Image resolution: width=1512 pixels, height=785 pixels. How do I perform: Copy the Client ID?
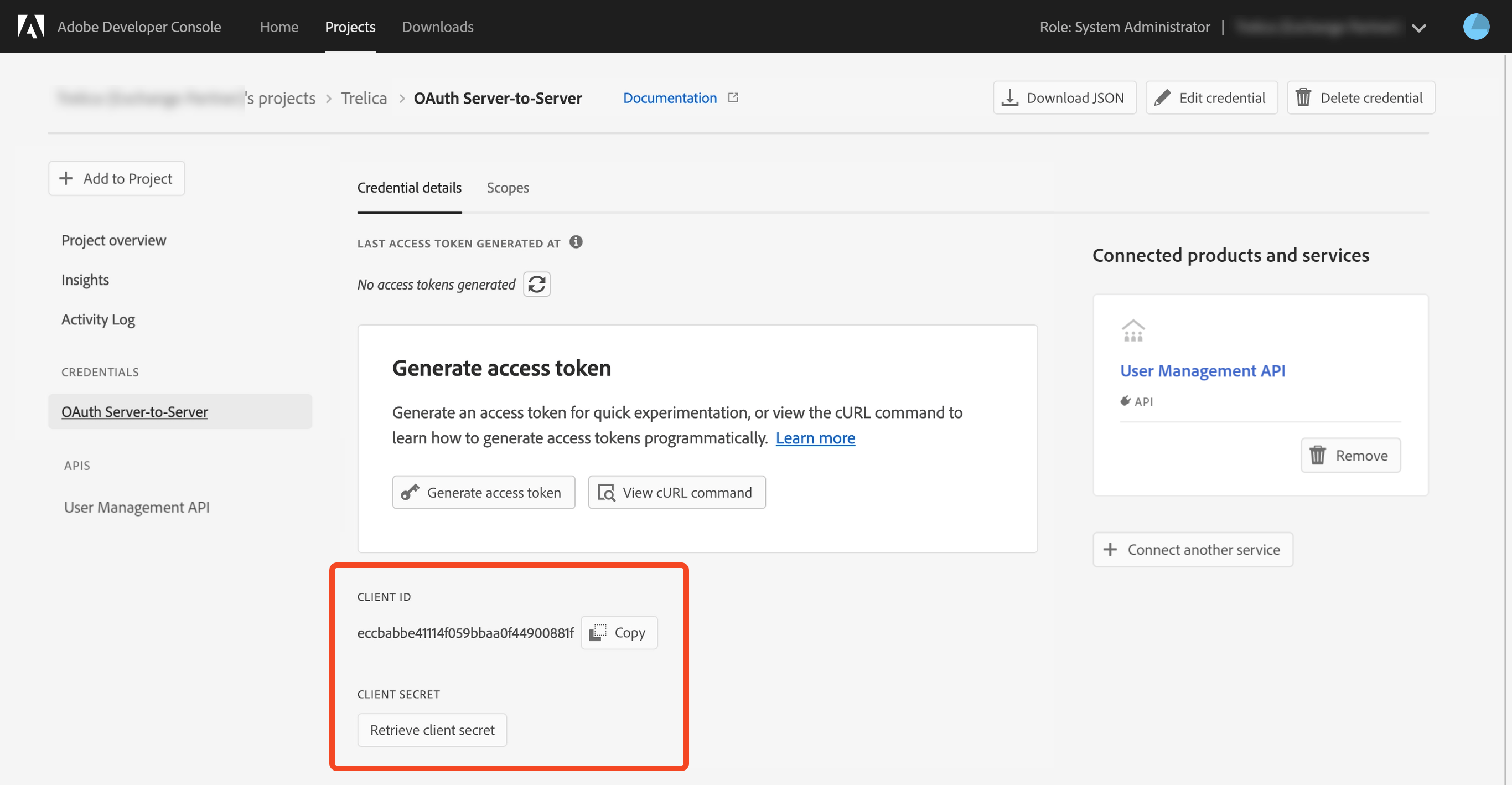point(619,632)
